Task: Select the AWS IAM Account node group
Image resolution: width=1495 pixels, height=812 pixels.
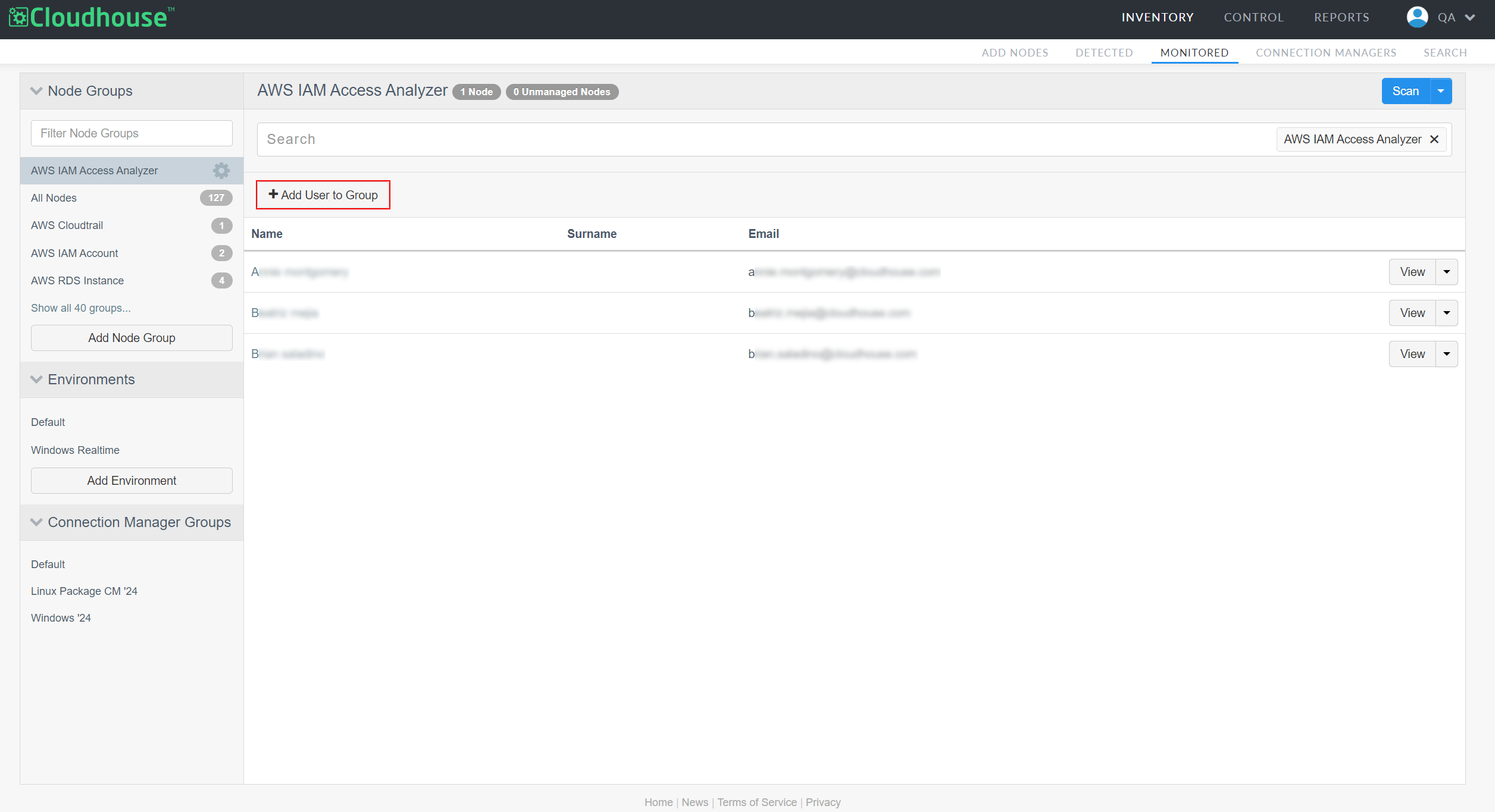Action: (132, 253)
